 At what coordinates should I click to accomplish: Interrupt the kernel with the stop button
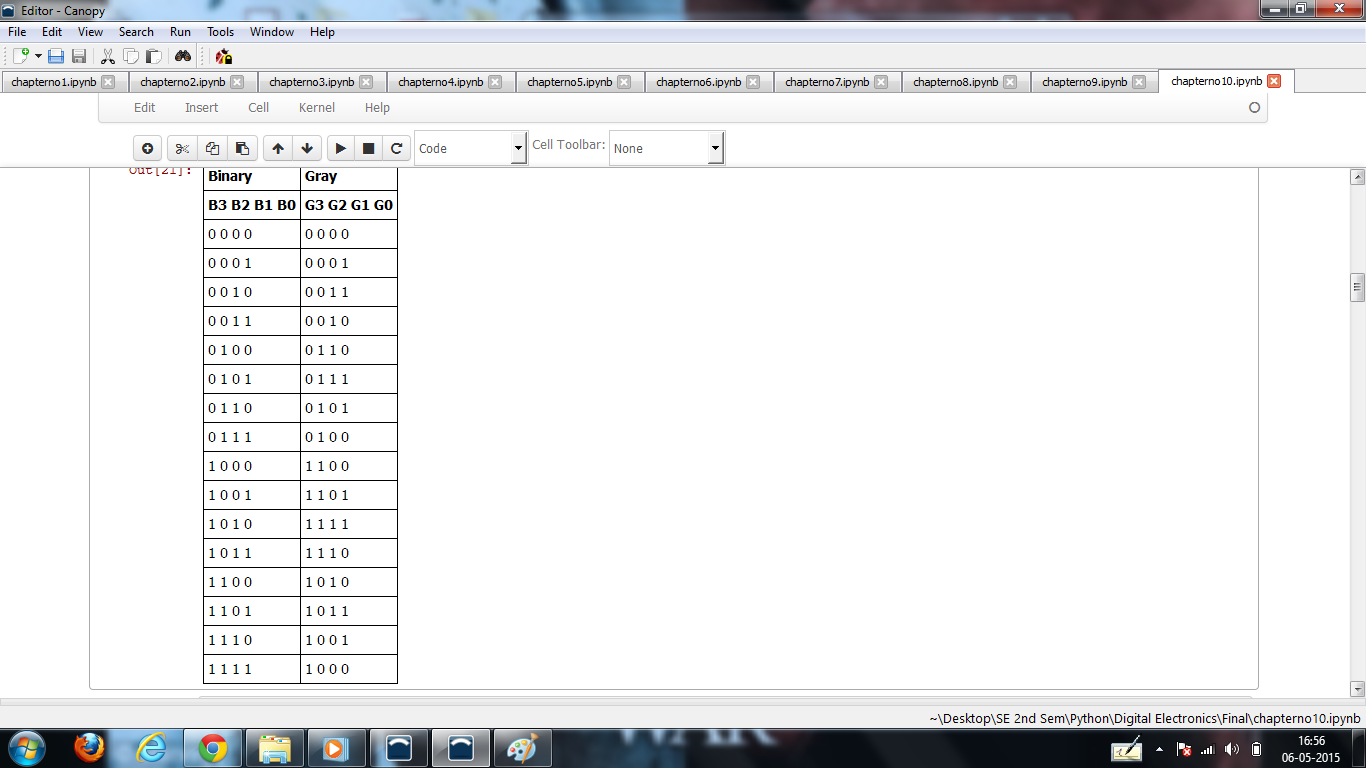coord(368,148)
